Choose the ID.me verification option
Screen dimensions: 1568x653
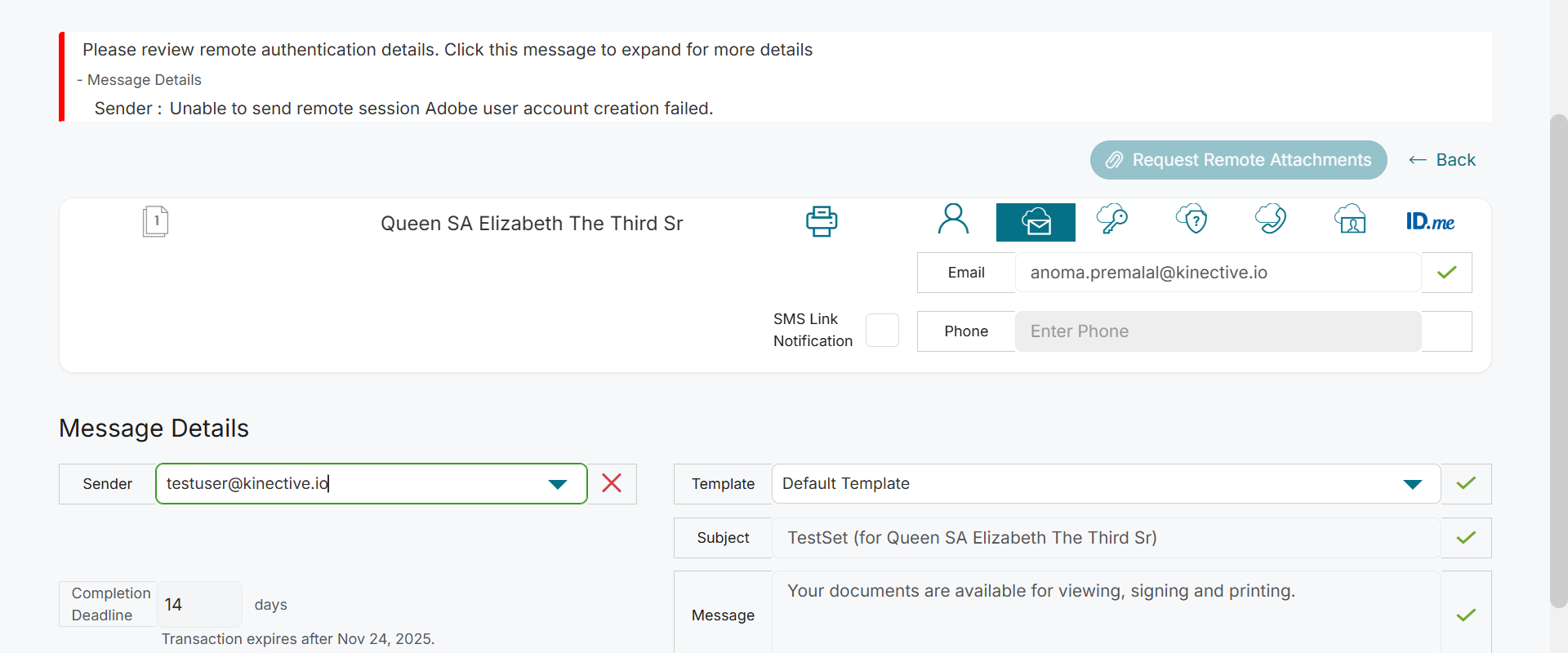coord(1430,221)
